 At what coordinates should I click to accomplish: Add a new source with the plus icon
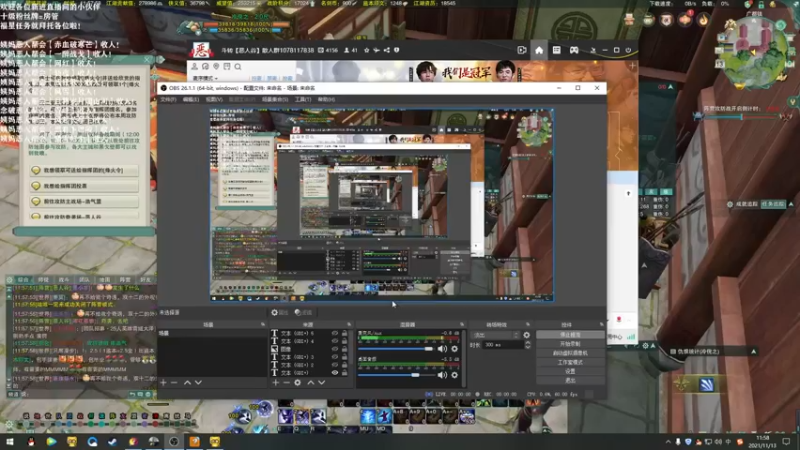click(276, 383)
